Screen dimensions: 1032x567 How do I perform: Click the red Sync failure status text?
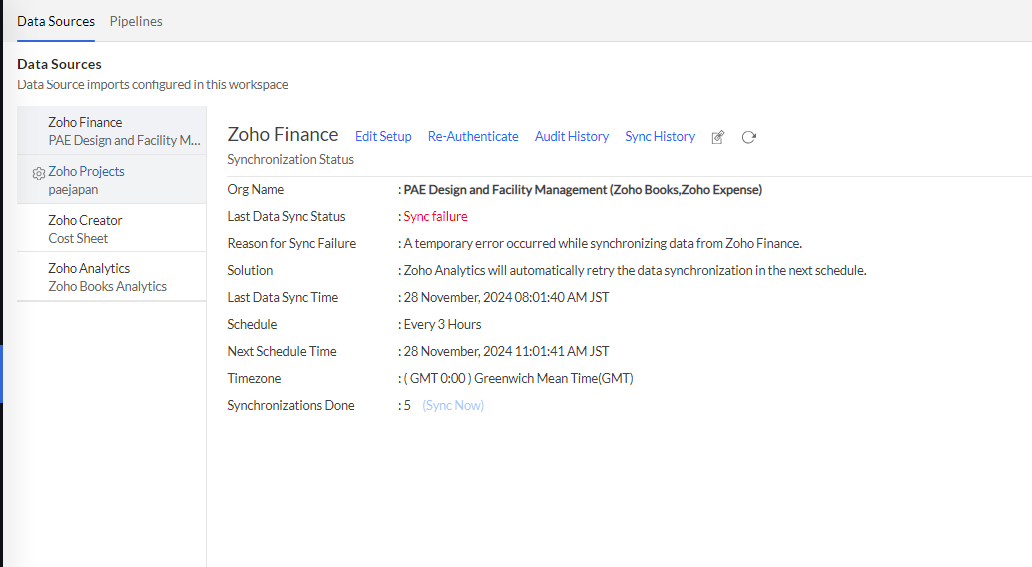[435, 216]
